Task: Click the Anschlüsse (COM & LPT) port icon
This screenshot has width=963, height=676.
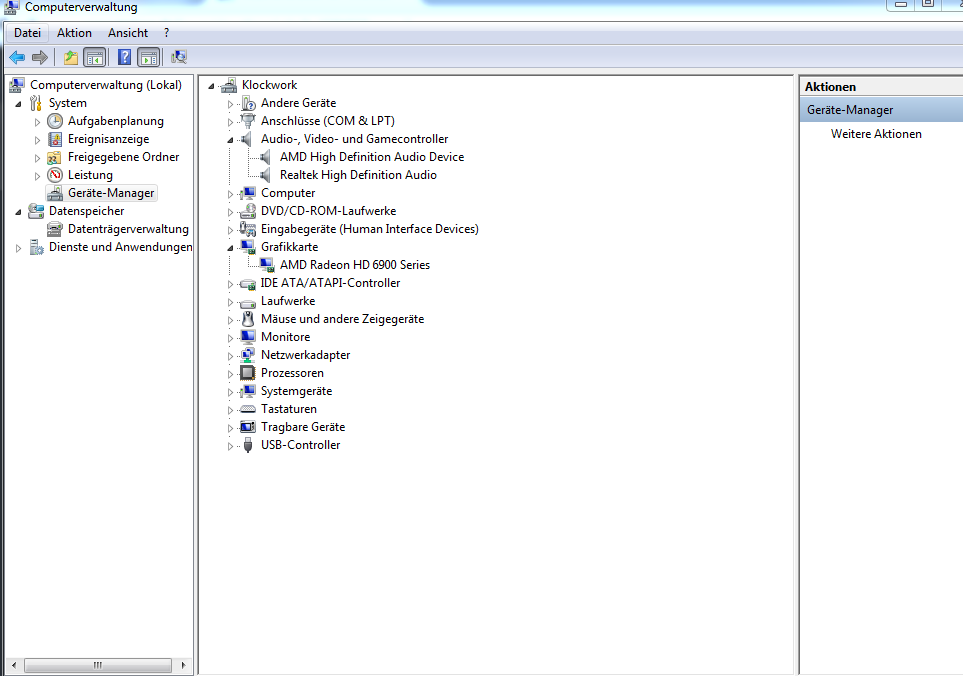Action: (248, 121)
